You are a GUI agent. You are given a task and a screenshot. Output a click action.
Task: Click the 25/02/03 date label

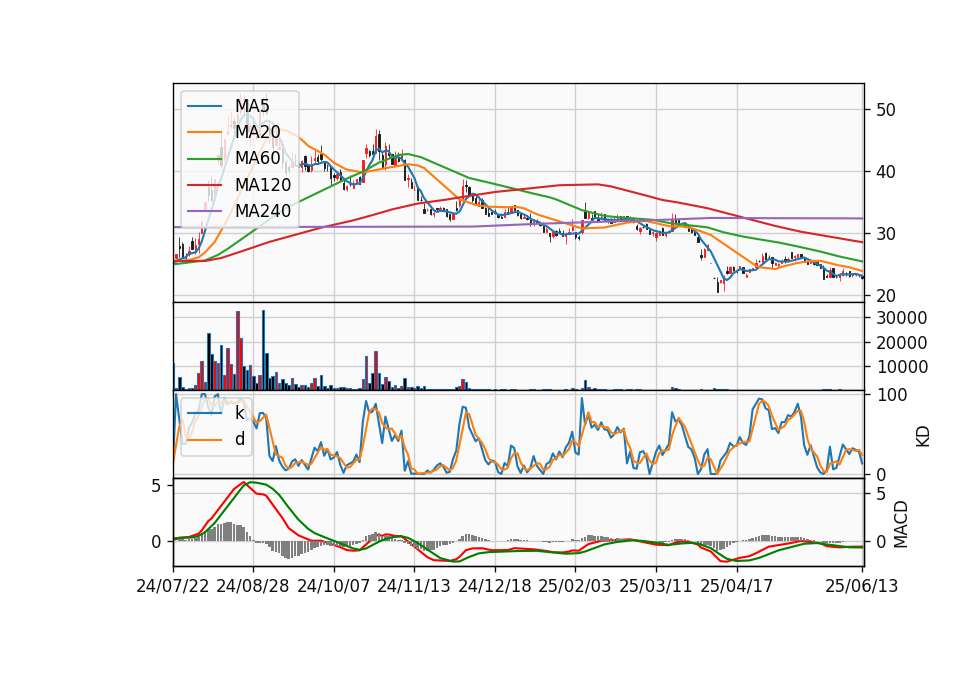pos(575,586)
